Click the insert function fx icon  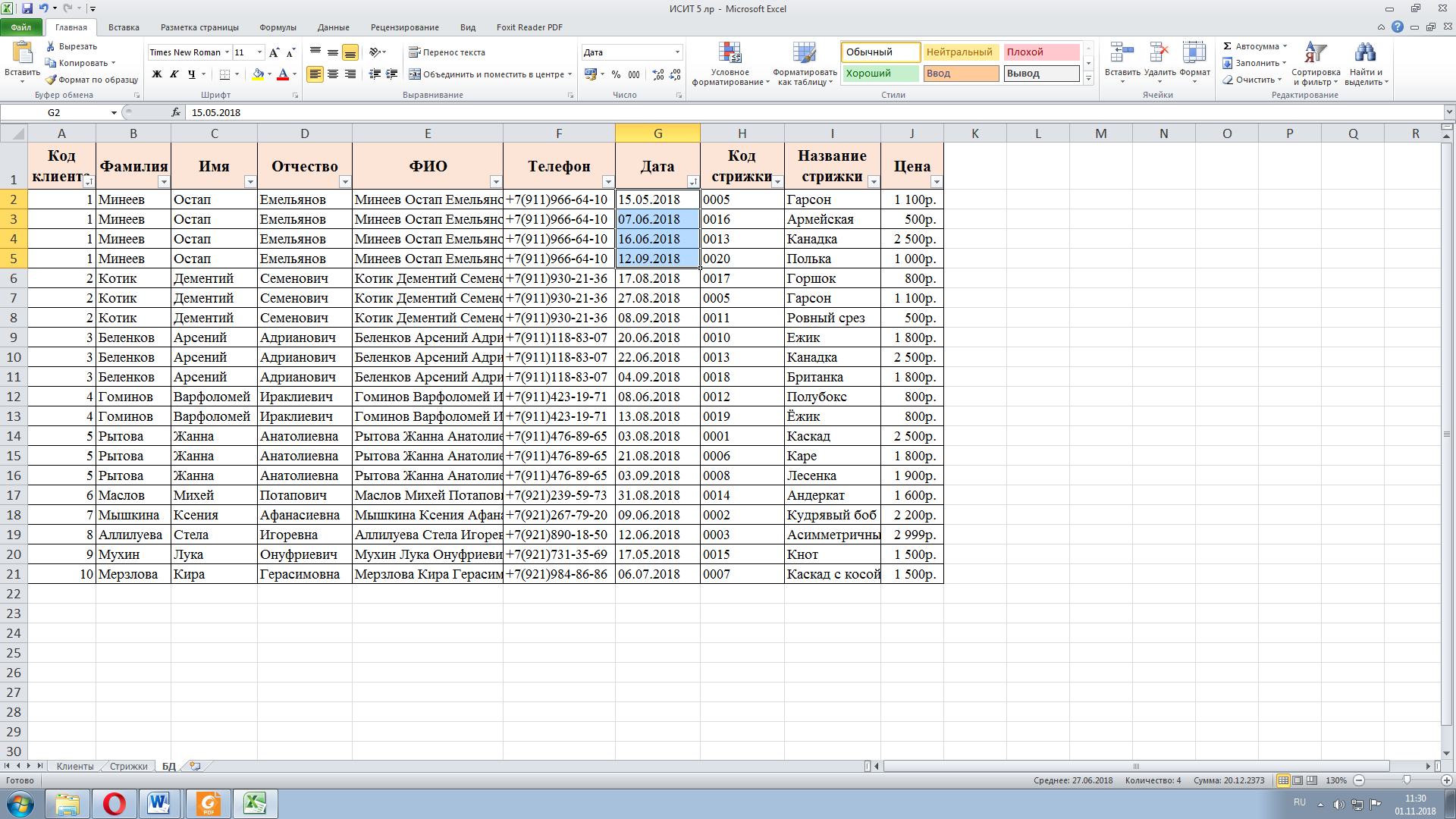pos(176,112)
